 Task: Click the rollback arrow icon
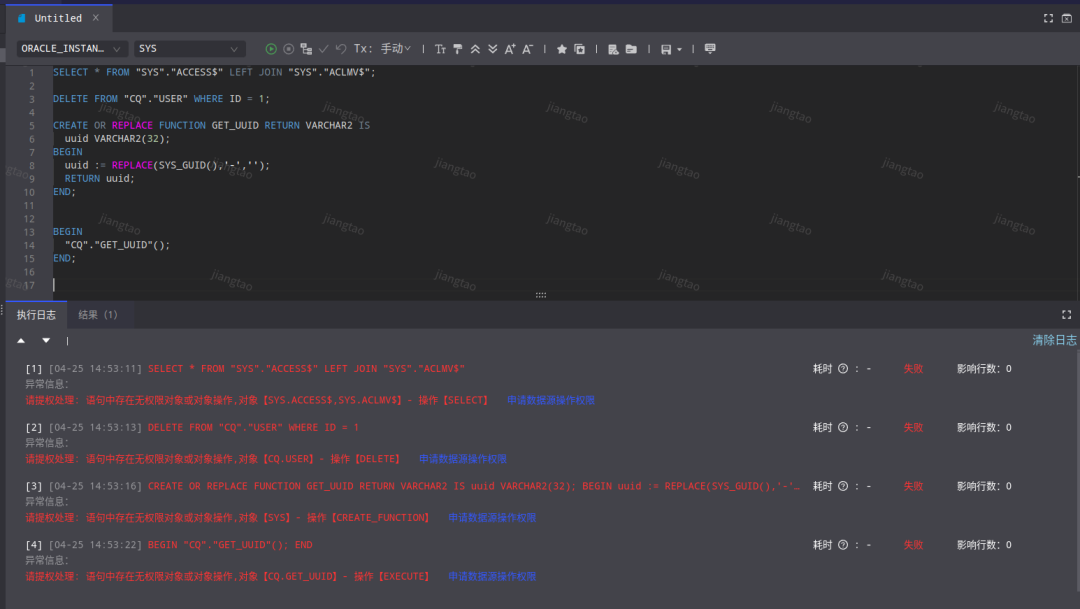(341, 49)
